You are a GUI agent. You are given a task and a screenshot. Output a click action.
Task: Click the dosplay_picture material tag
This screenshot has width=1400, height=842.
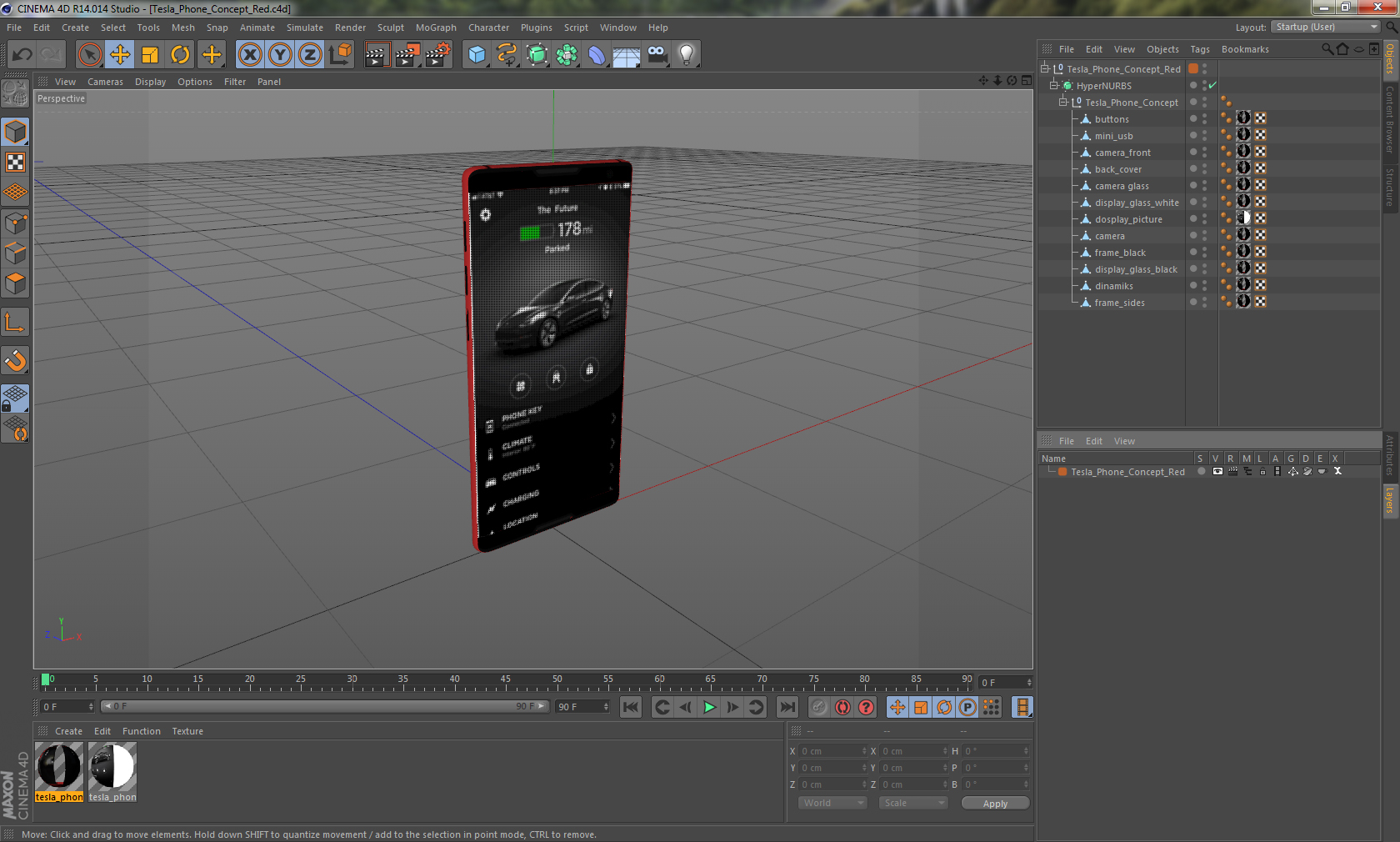click(x=1243, y=218)
